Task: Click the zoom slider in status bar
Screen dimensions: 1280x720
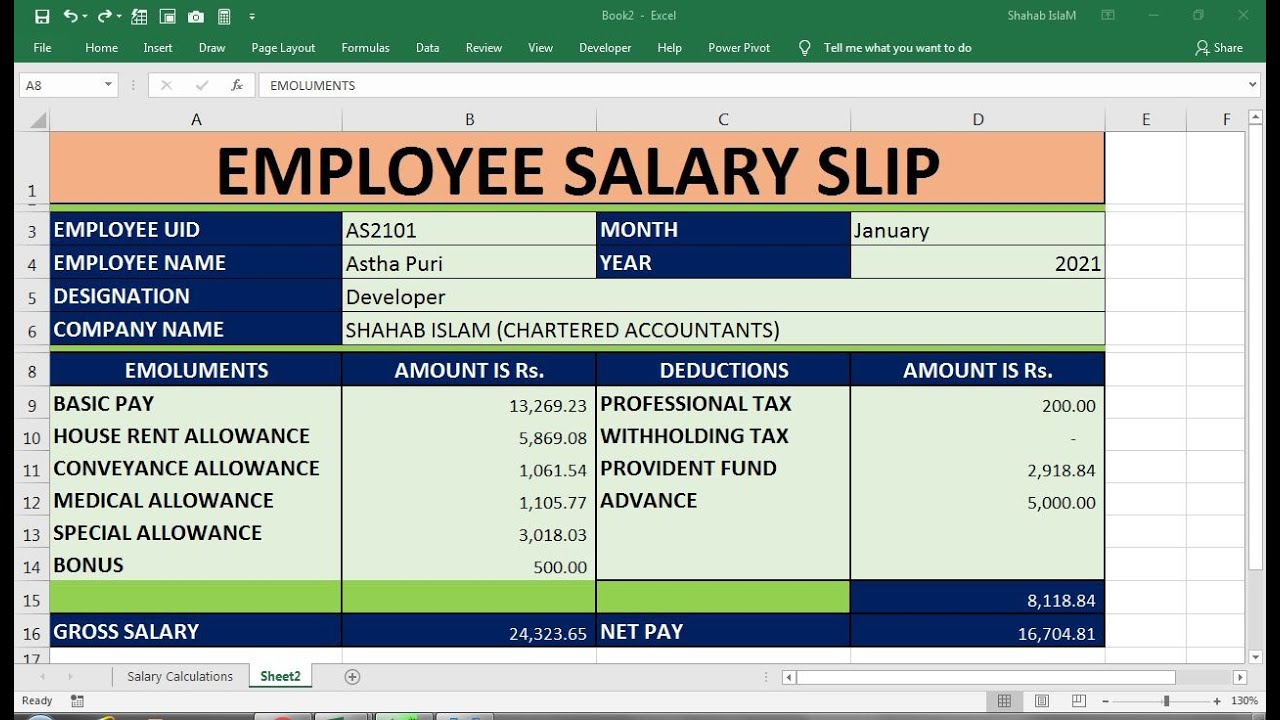Action: (1166, 701)
